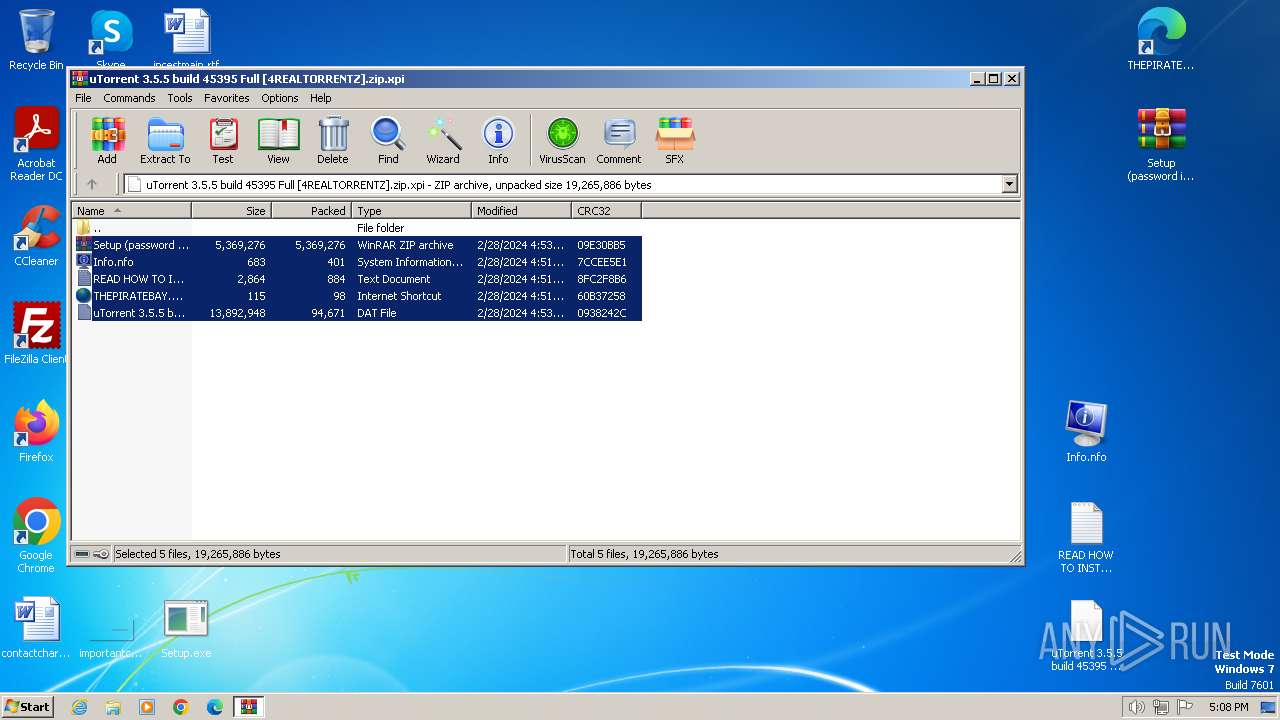The width and height of the screenshot is (1280, 720).
Task: Open the Comment tool
Action: coord(619,140)
